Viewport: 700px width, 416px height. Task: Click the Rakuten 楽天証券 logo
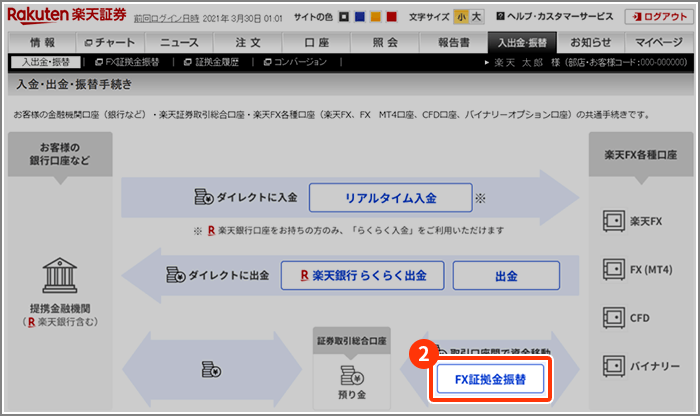(x=67, y=16)
